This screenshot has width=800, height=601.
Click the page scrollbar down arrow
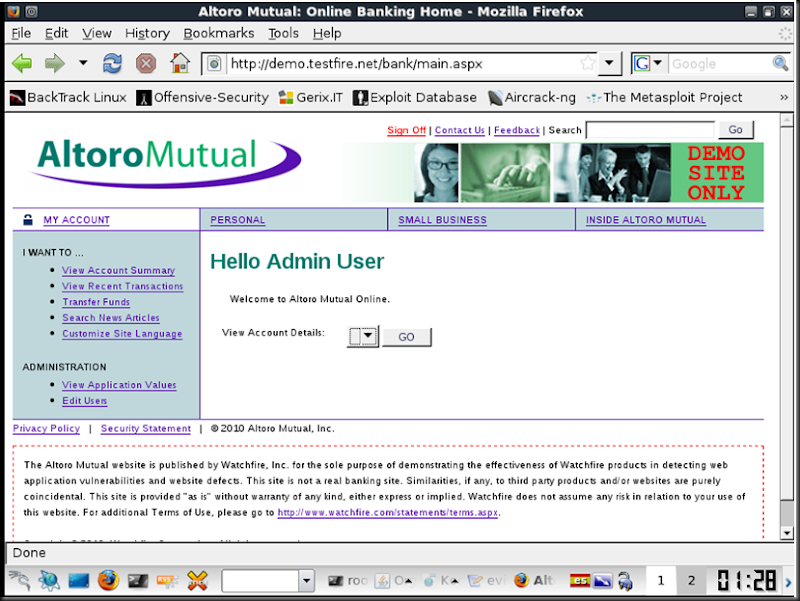click(x=787, y=533)
